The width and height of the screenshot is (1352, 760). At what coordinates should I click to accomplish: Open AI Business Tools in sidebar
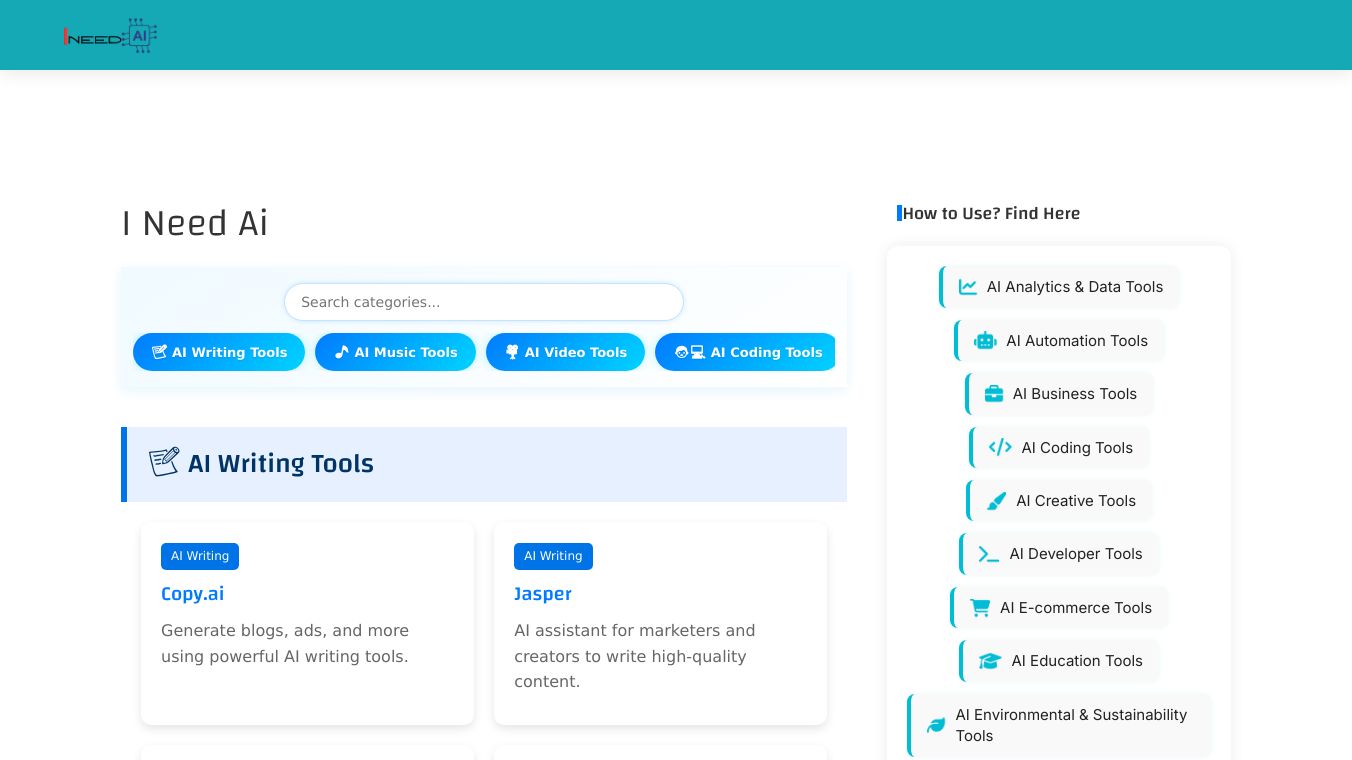click(1060, 394)
